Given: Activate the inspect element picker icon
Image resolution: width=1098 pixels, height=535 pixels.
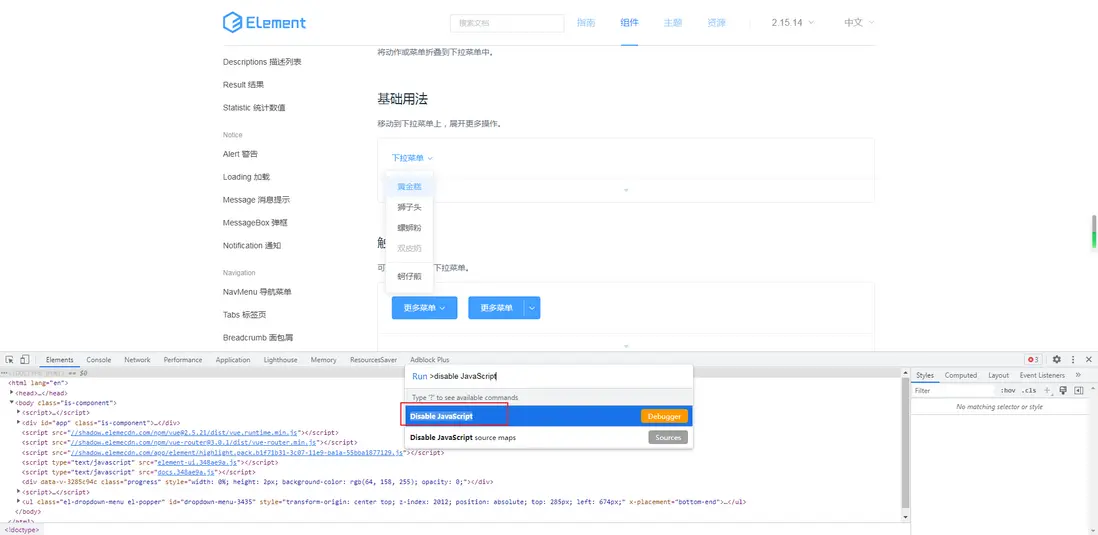Looking at the screenshot, I should [10, 359].
